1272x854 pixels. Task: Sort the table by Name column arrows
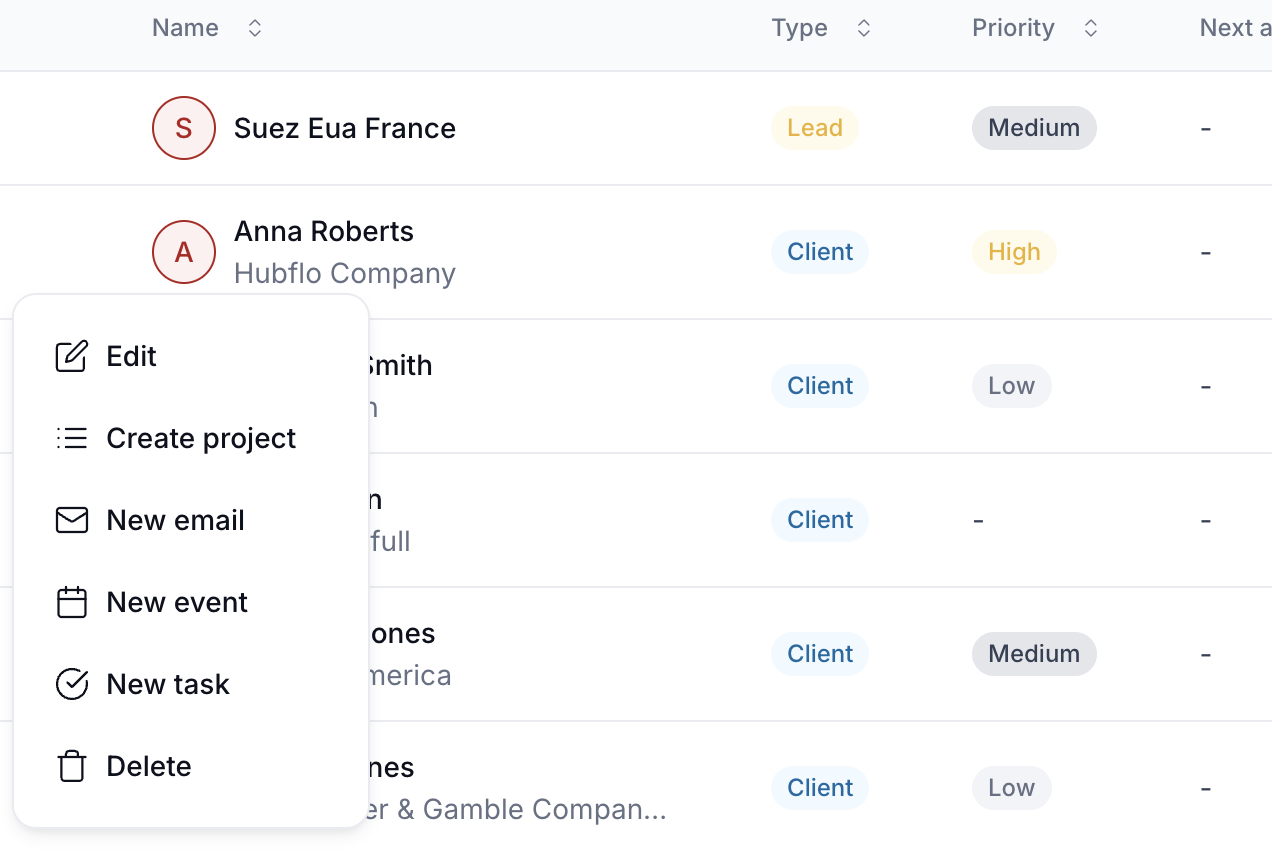tap(255, 28)
